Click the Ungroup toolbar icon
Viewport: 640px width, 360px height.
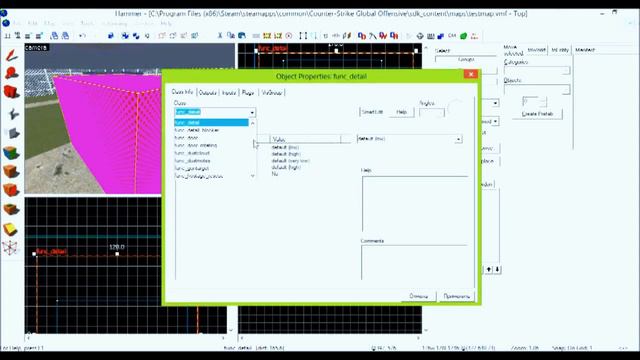[x=136, y=36]
